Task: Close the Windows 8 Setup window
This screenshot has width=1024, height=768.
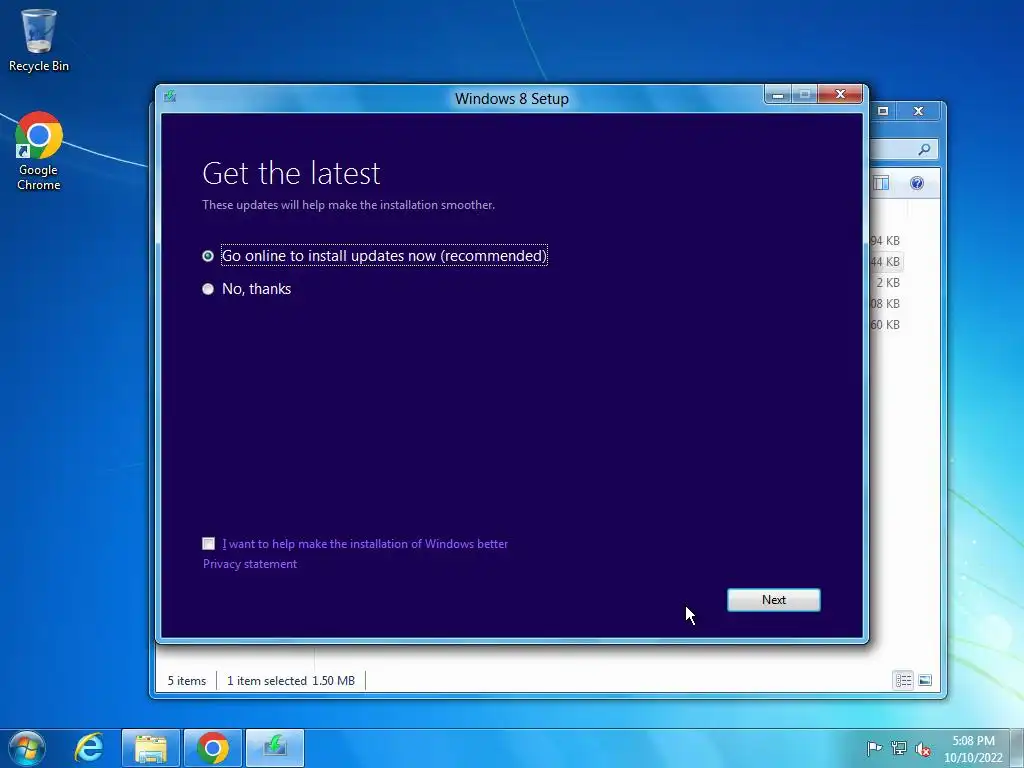Action: click(x=840, y=95)
